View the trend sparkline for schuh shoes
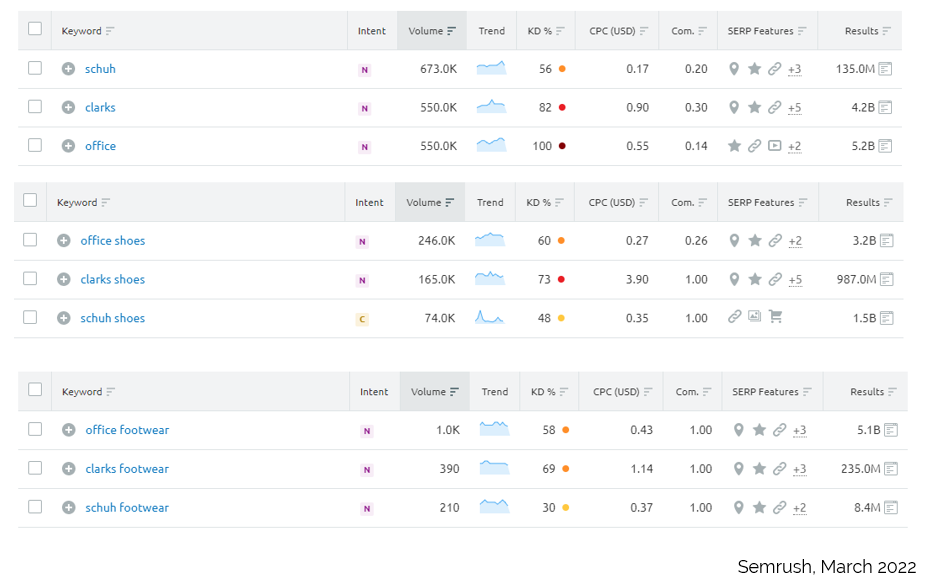This screenshot has width=927, height=580. click(x=490, y=317)
